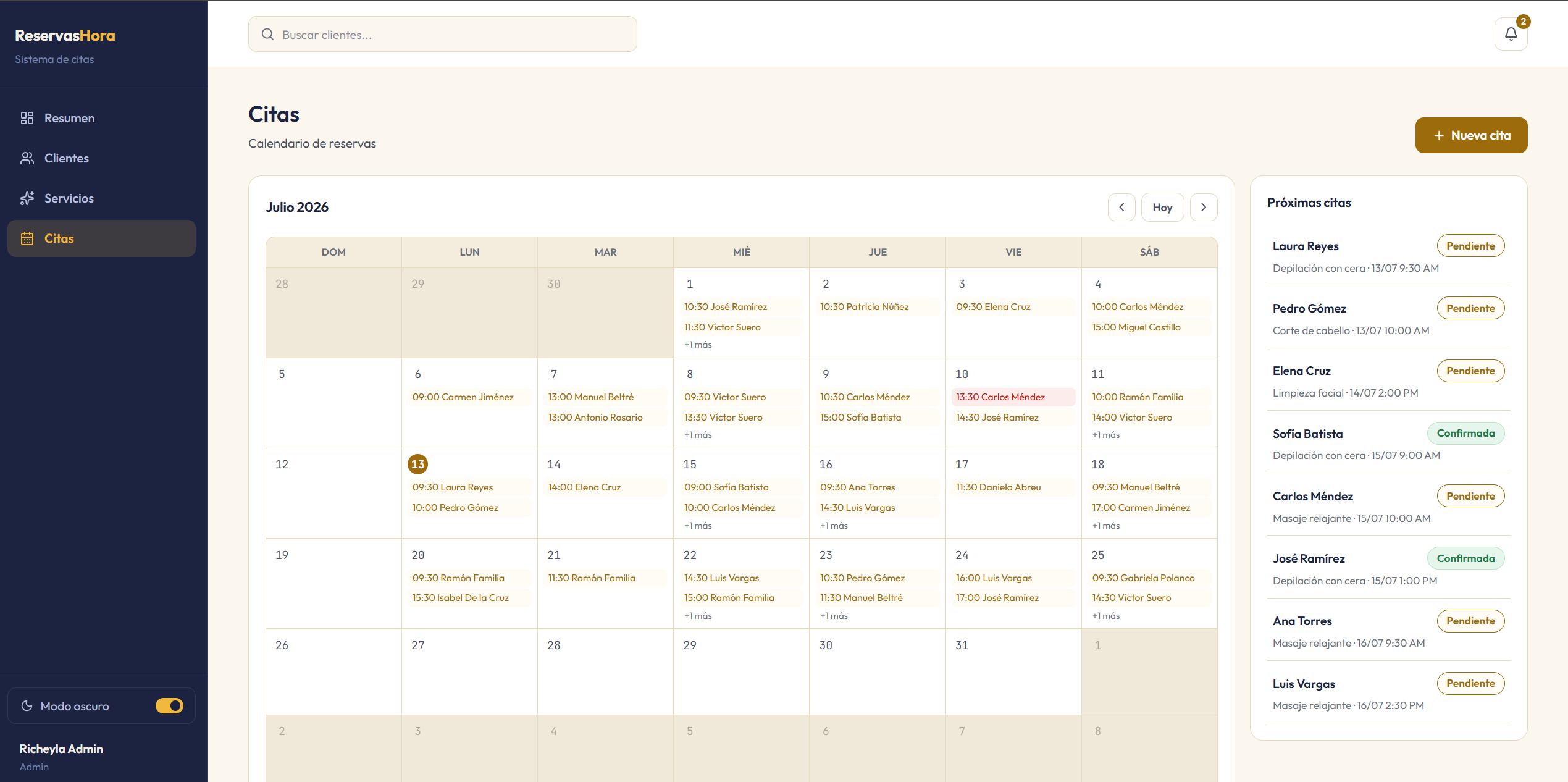Viewport: 1568px width, 782px height.
Task: Click the Clientes people icon
Action: tap(27, 158)
